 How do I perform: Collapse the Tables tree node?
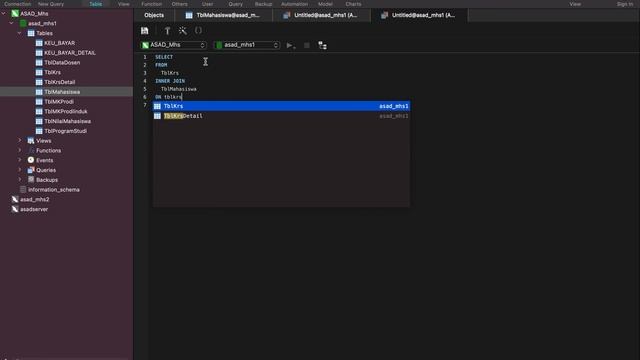[x=20, y=33]
